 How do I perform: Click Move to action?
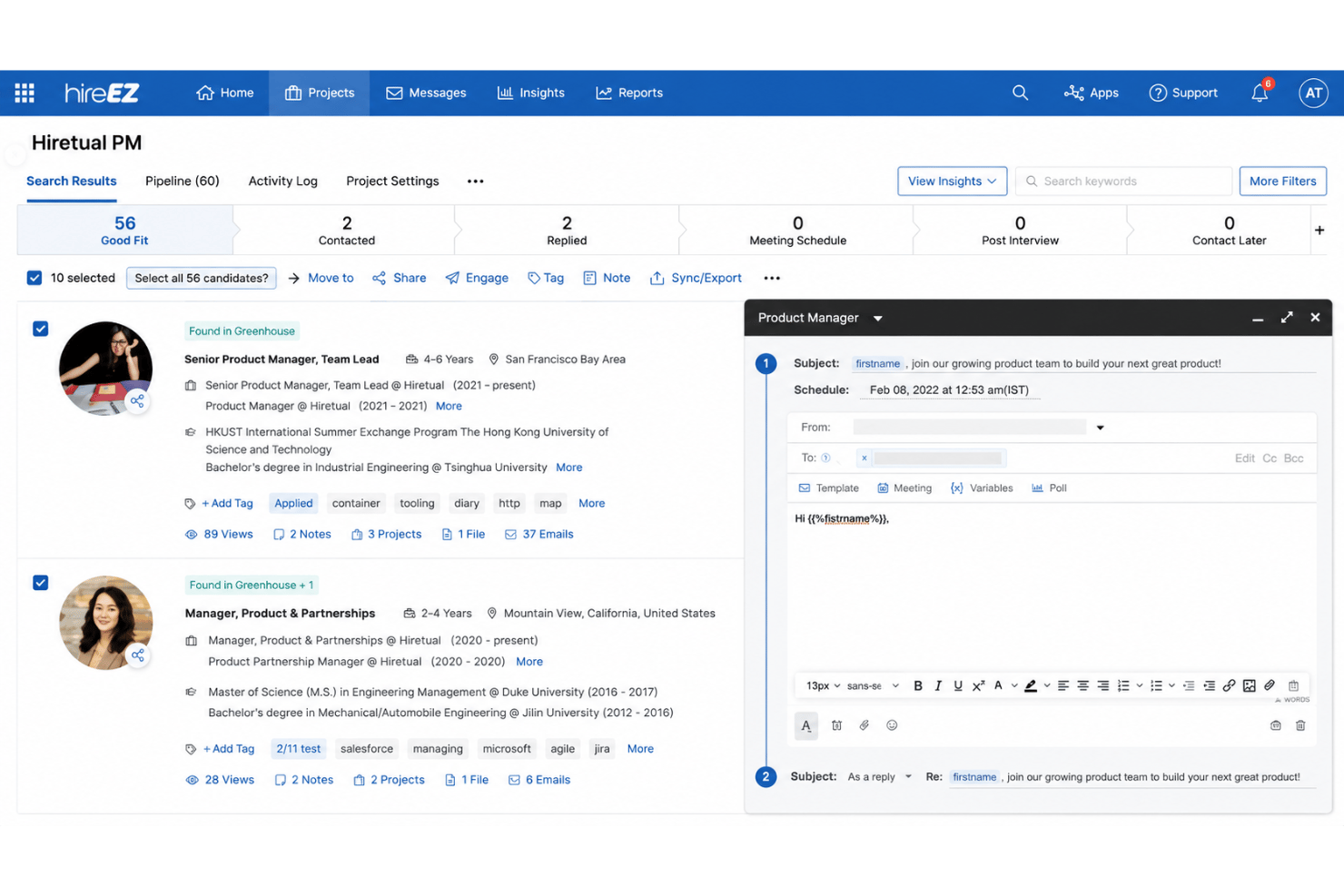pos(321,278)
